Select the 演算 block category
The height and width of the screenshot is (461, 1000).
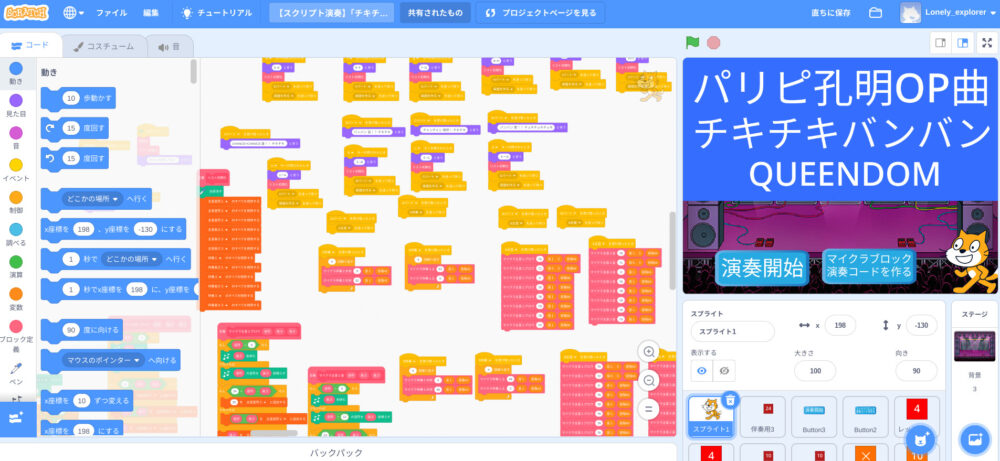(17, 267)
